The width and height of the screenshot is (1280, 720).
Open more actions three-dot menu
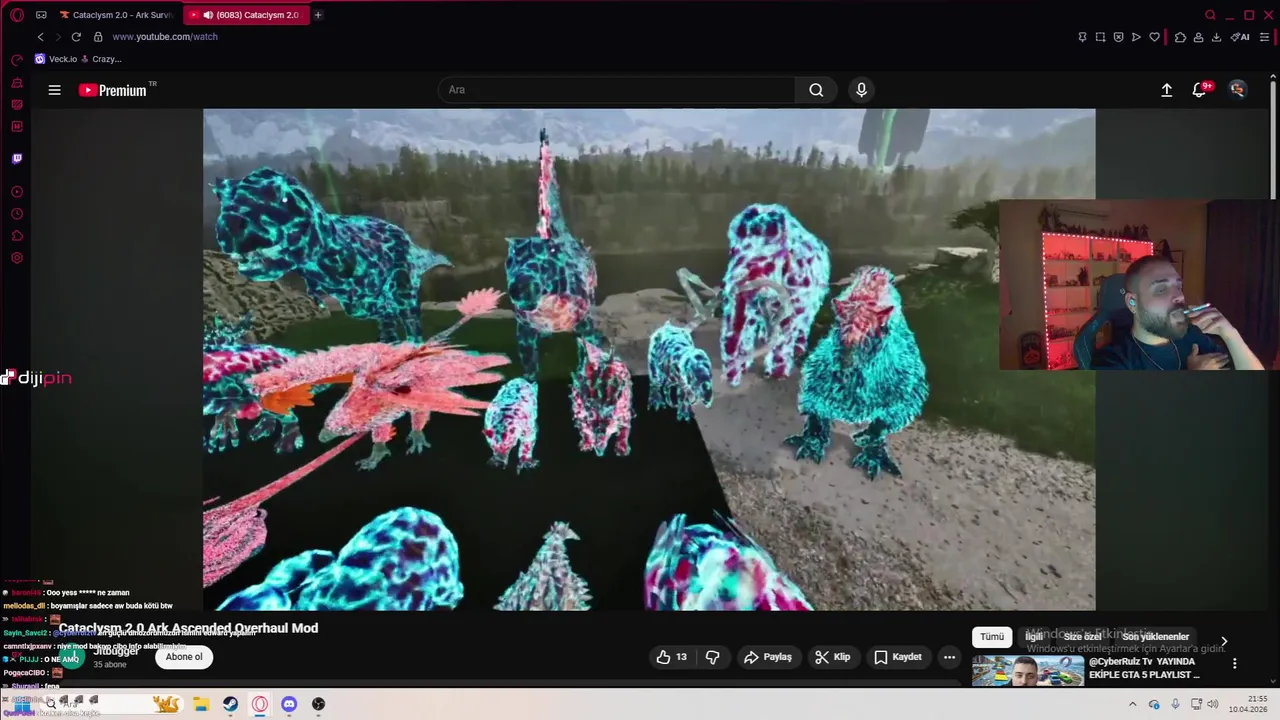(x=949, y=657)
